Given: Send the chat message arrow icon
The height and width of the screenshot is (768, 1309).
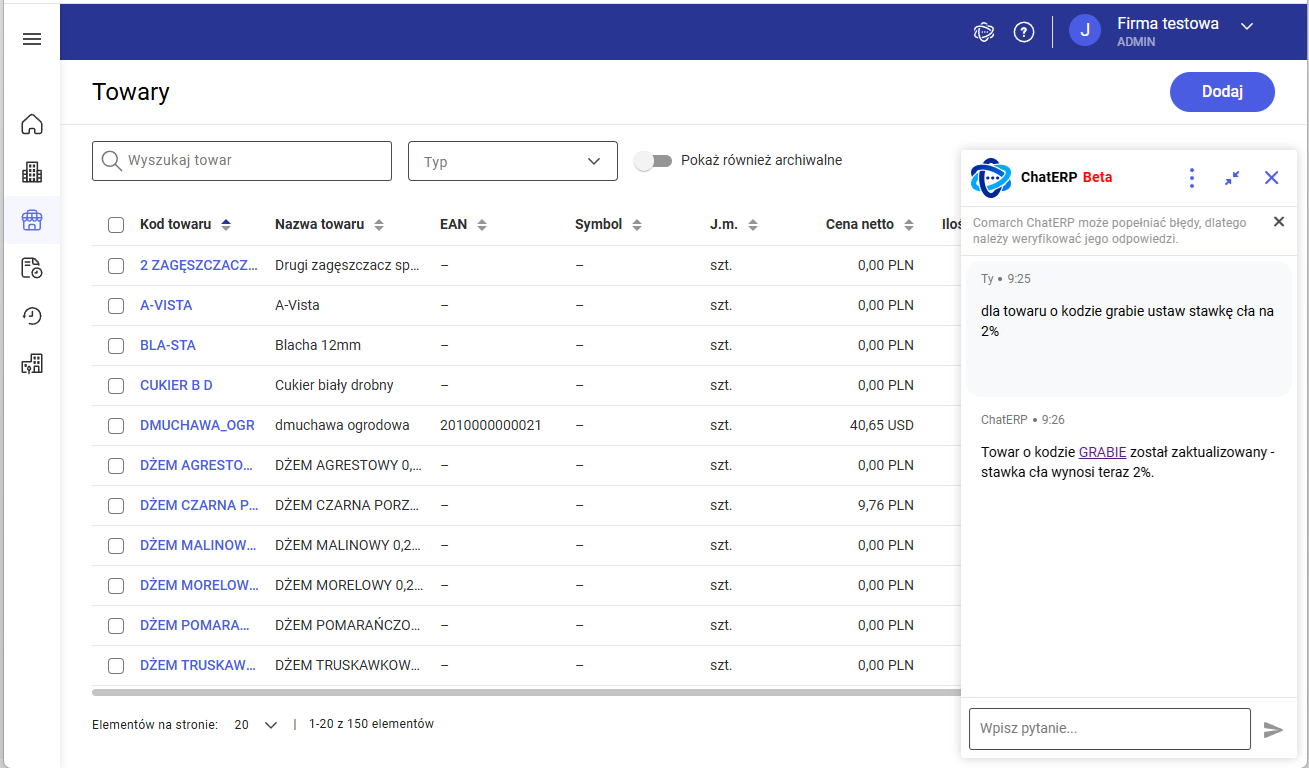Looking at the screenshot, I should pos(1273,730).
